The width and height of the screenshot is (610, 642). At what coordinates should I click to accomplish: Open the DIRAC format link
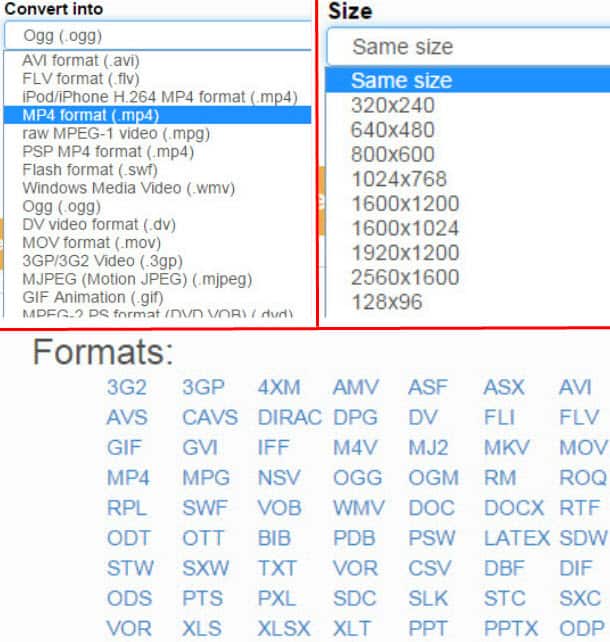point(289,418)
